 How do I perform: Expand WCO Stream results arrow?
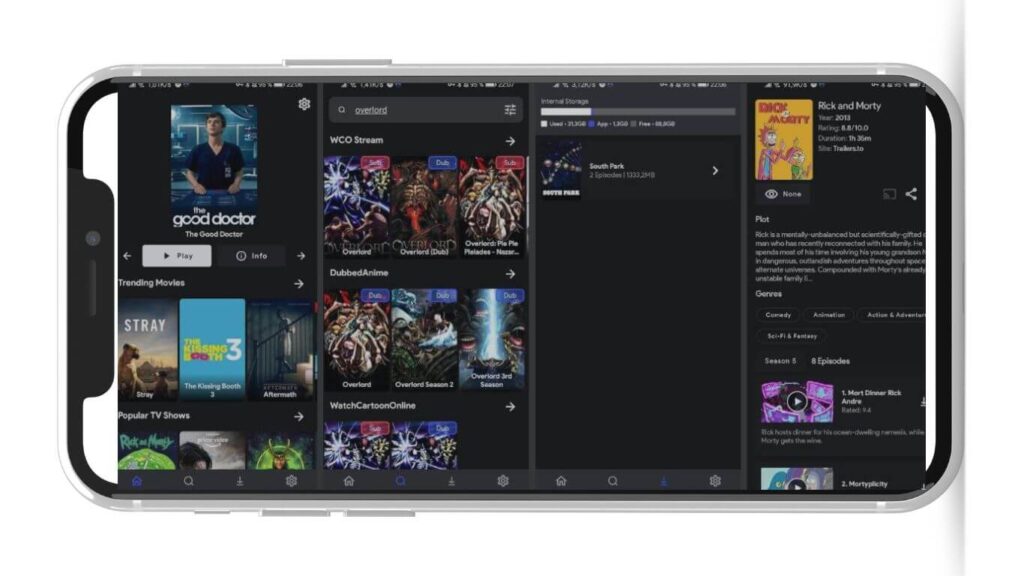click(510, 141)
